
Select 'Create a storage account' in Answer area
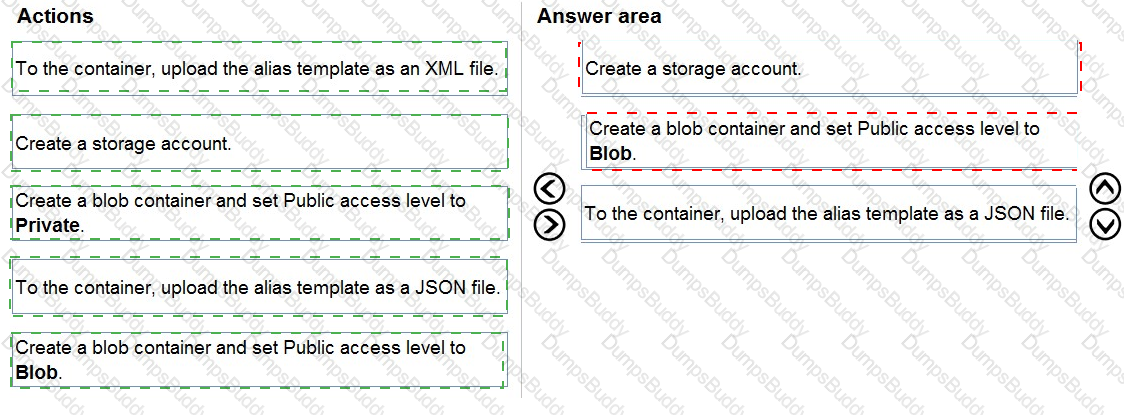point(829,68)
